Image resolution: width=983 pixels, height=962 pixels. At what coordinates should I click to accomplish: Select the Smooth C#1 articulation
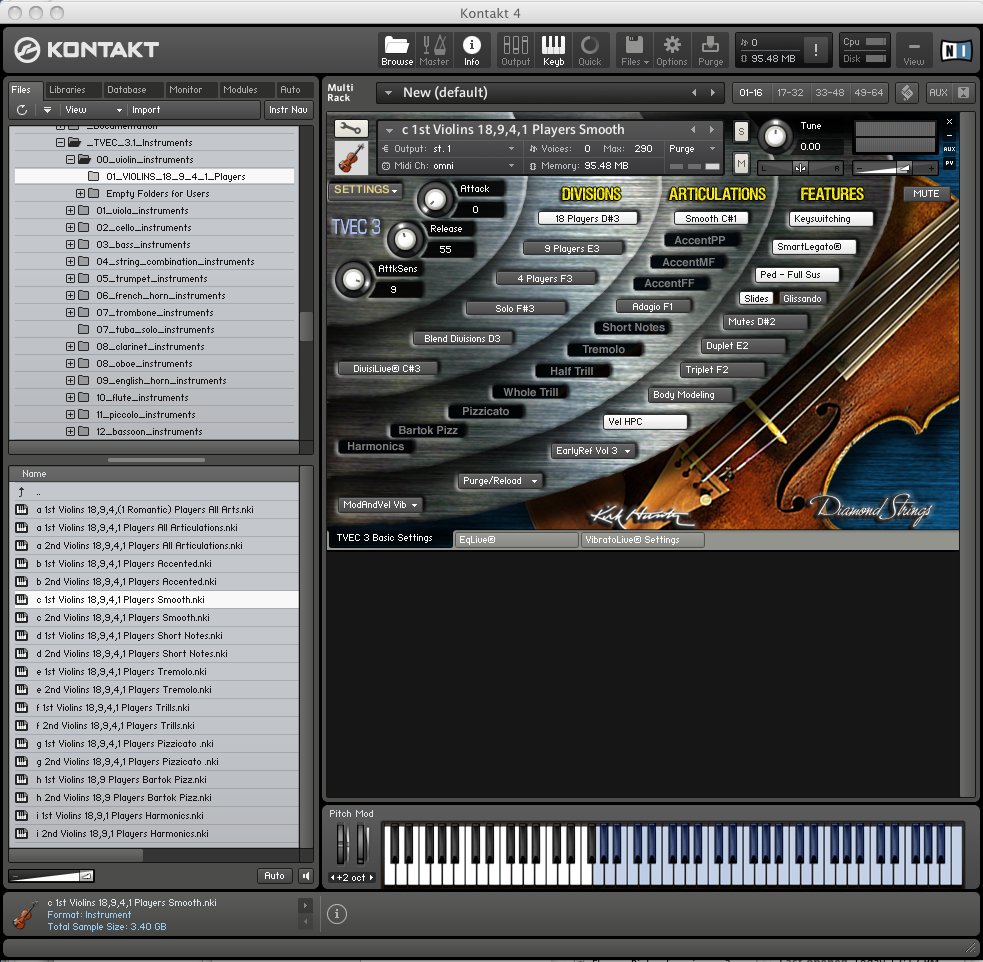click(711, 219)
